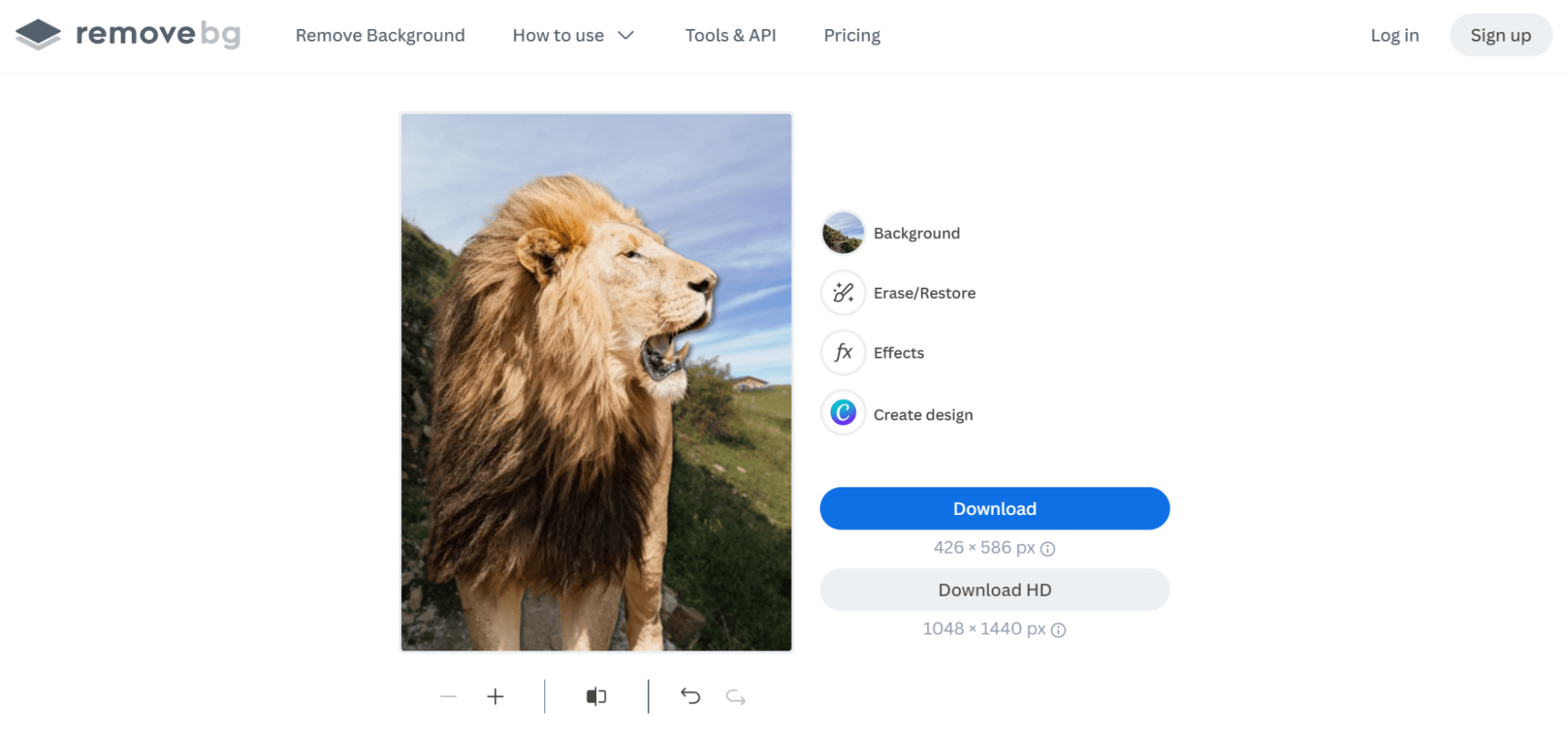Open the Log in link
1568x744 pixels.
pyautogui.click(x=1395, y=35)
